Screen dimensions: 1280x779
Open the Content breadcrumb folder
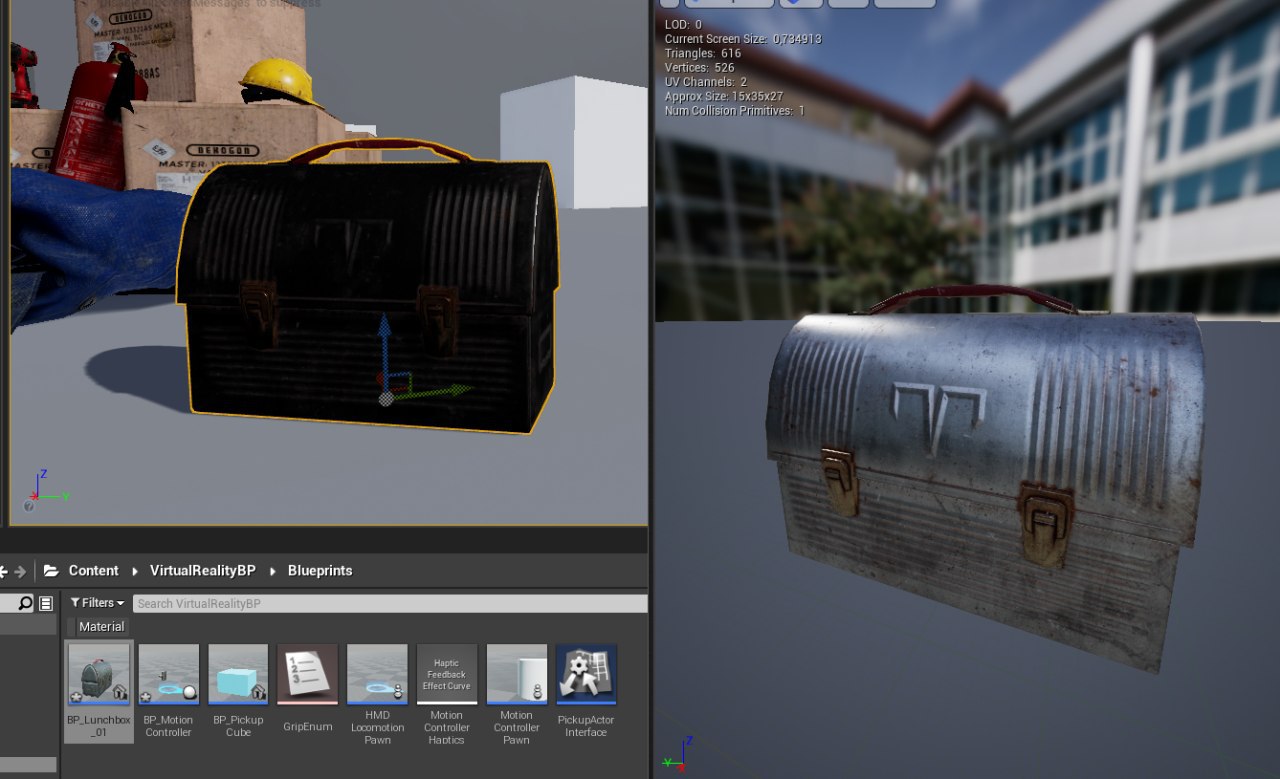point(93,571)
